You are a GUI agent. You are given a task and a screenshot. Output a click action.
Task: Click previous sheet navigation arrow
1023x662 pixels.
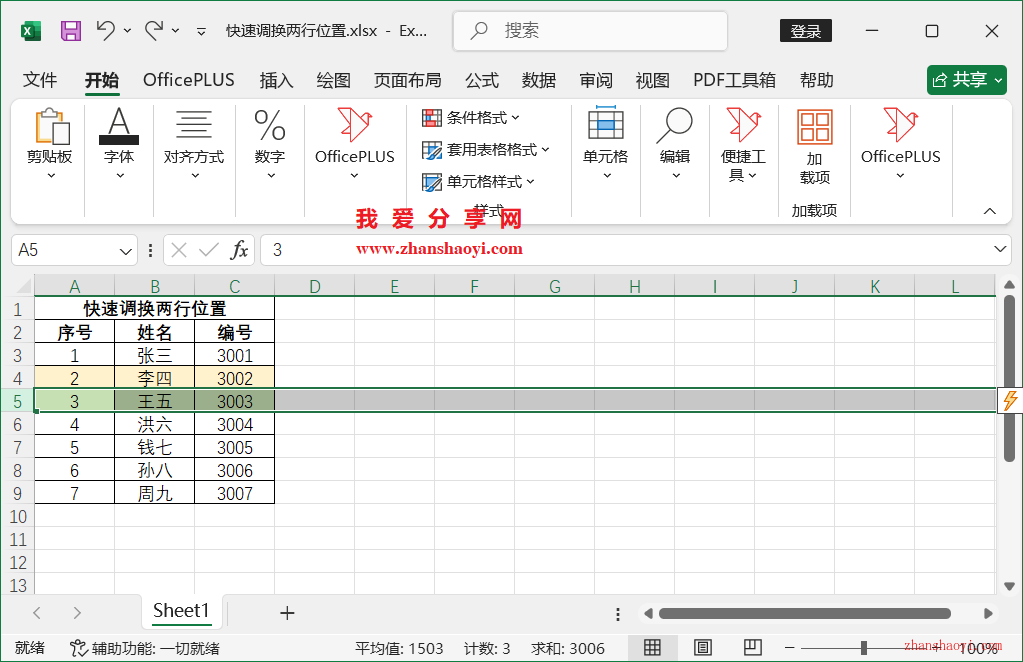point(37,613)
